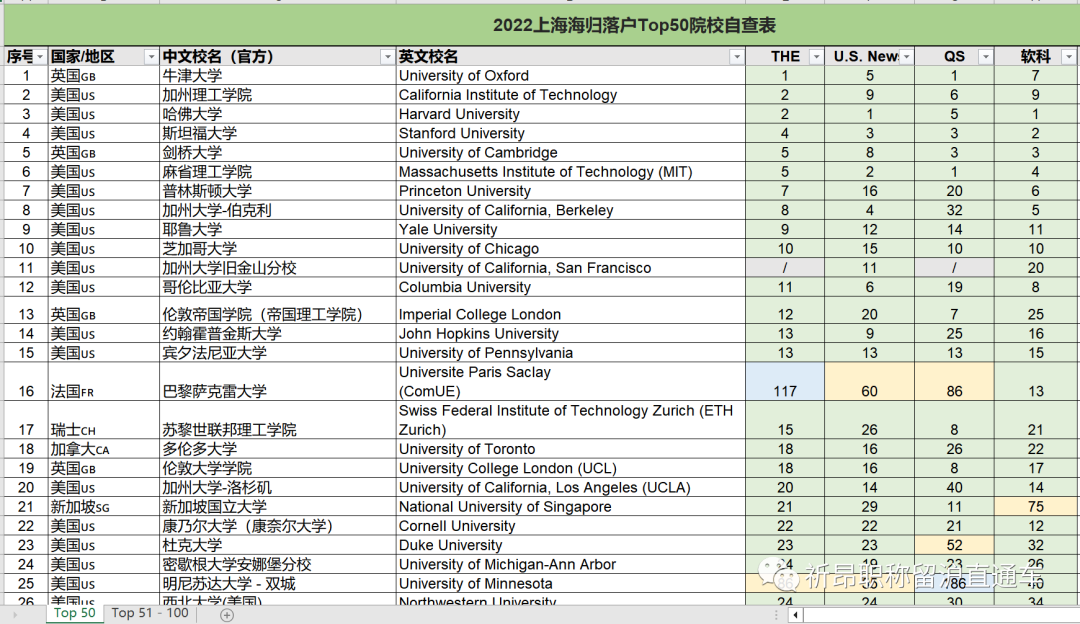1080x624 pixels.
Task: Select the Universite Paris Saclay (ComUE) cell
Action: [571, 382]
